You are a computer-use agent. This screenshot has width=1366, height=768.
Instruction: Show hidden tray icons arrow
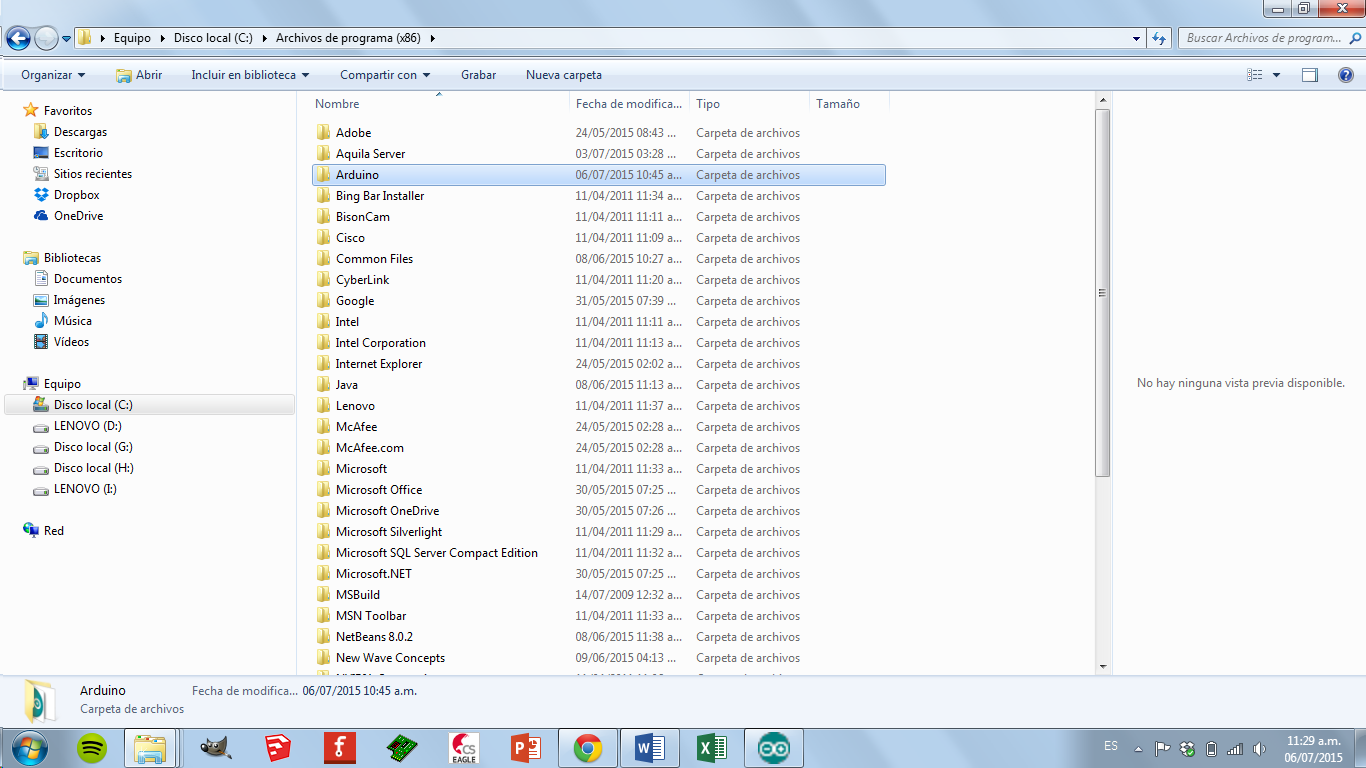click(x=1138, y=748)
